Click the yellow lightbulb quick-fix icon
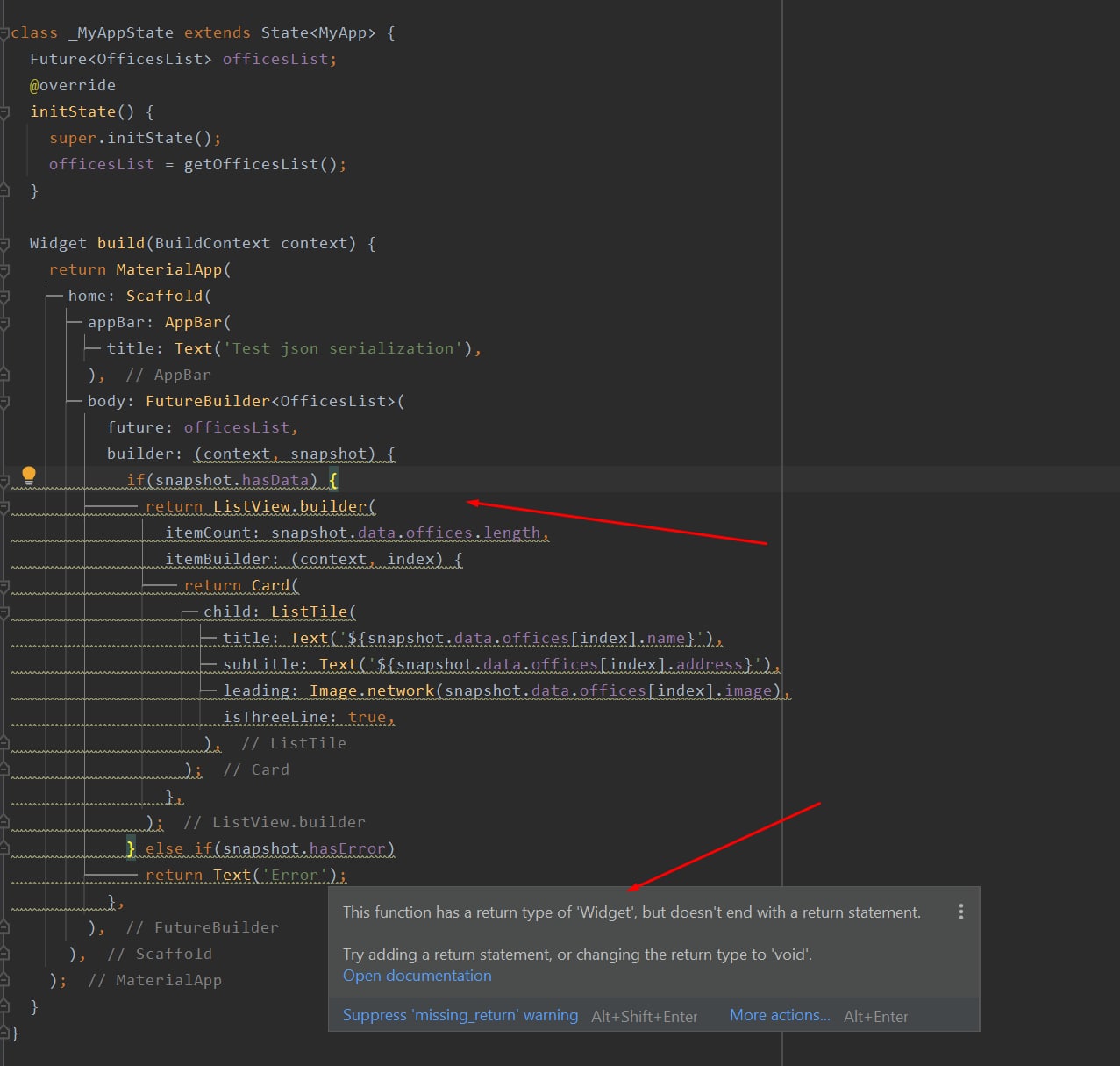This screenshot has height=1066, width=1120. point(29,476)
